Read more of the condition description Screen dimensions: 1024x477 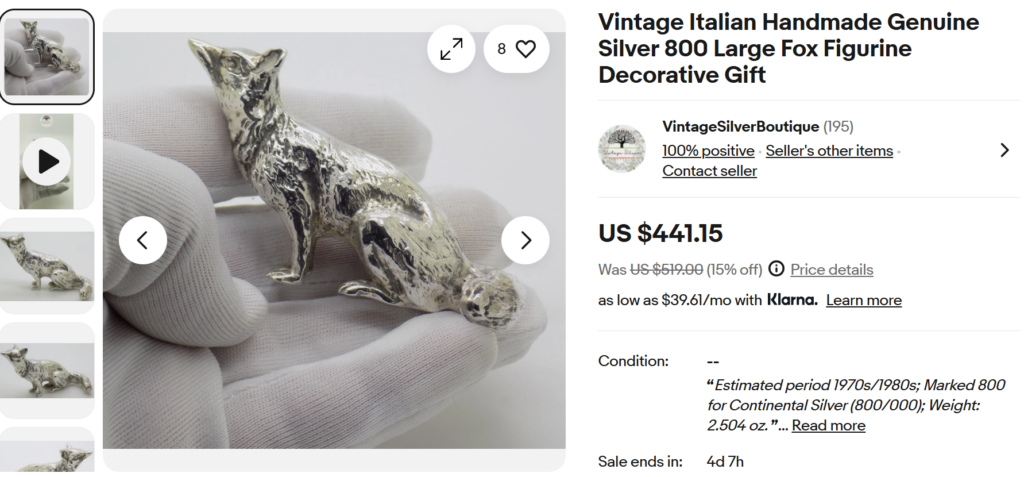(828, 425)
